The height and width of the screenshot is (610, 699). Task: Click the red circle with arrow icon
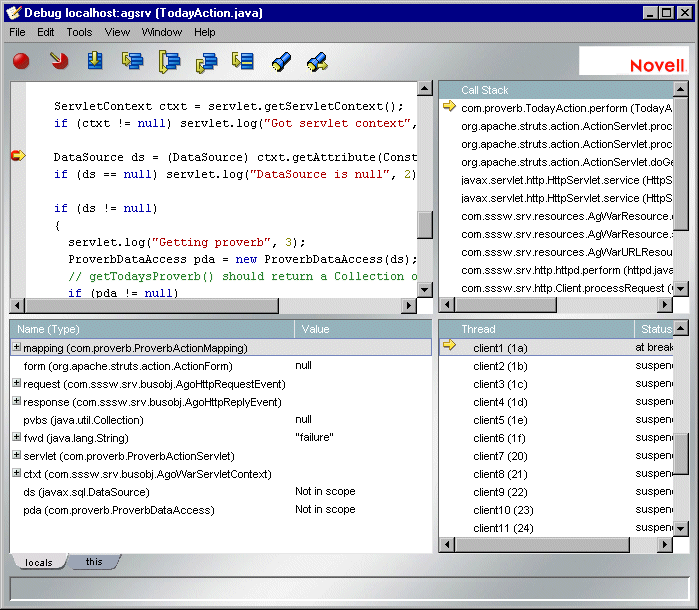pyautogui.click(x=59, y=62)
